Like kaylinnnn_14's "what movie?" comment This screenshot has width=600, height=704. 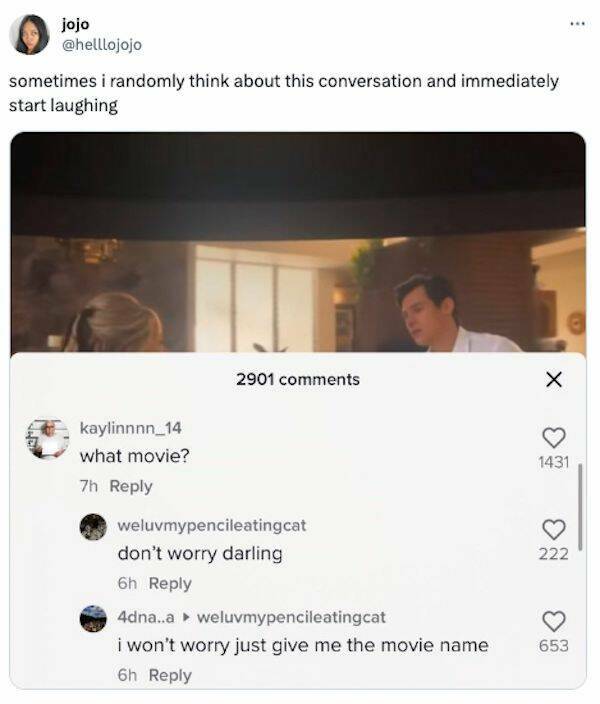tap(554, 439)
